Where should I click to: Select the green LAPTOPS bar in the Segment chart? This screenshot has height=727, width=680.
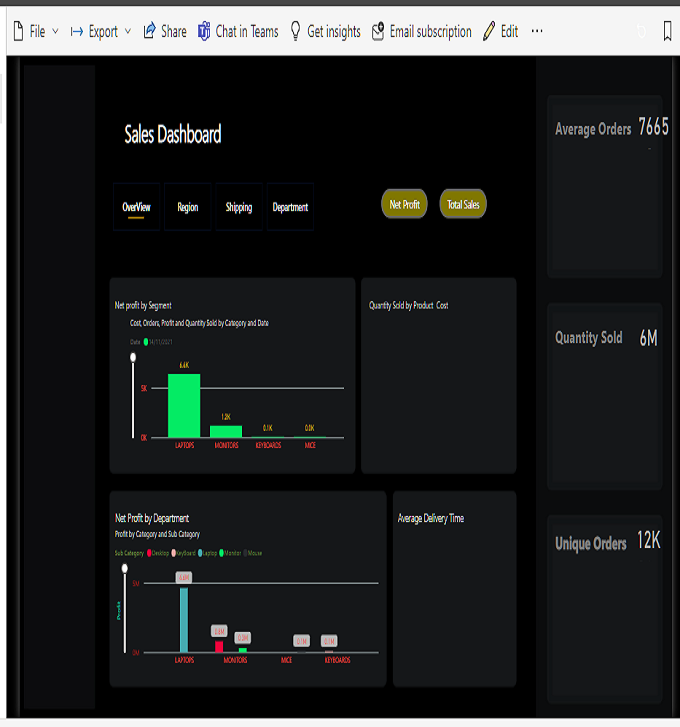click(184, 406)
